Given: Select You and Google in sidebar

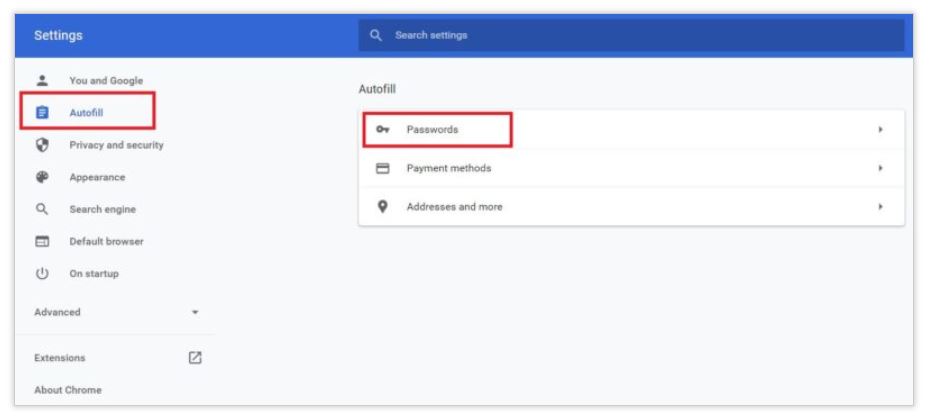Looking at the screenshot, I should pyautogui.click(x=106, y=80).
